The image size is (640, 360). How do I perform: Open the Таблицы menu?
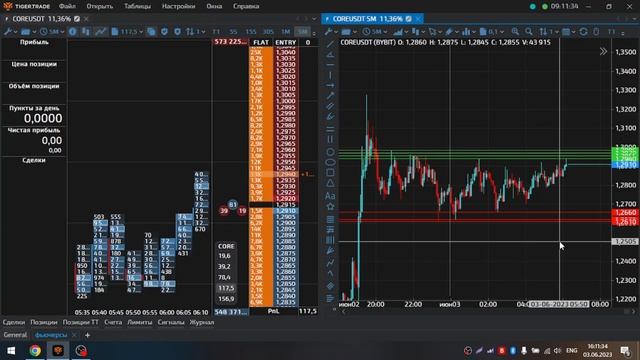(138, 7)
